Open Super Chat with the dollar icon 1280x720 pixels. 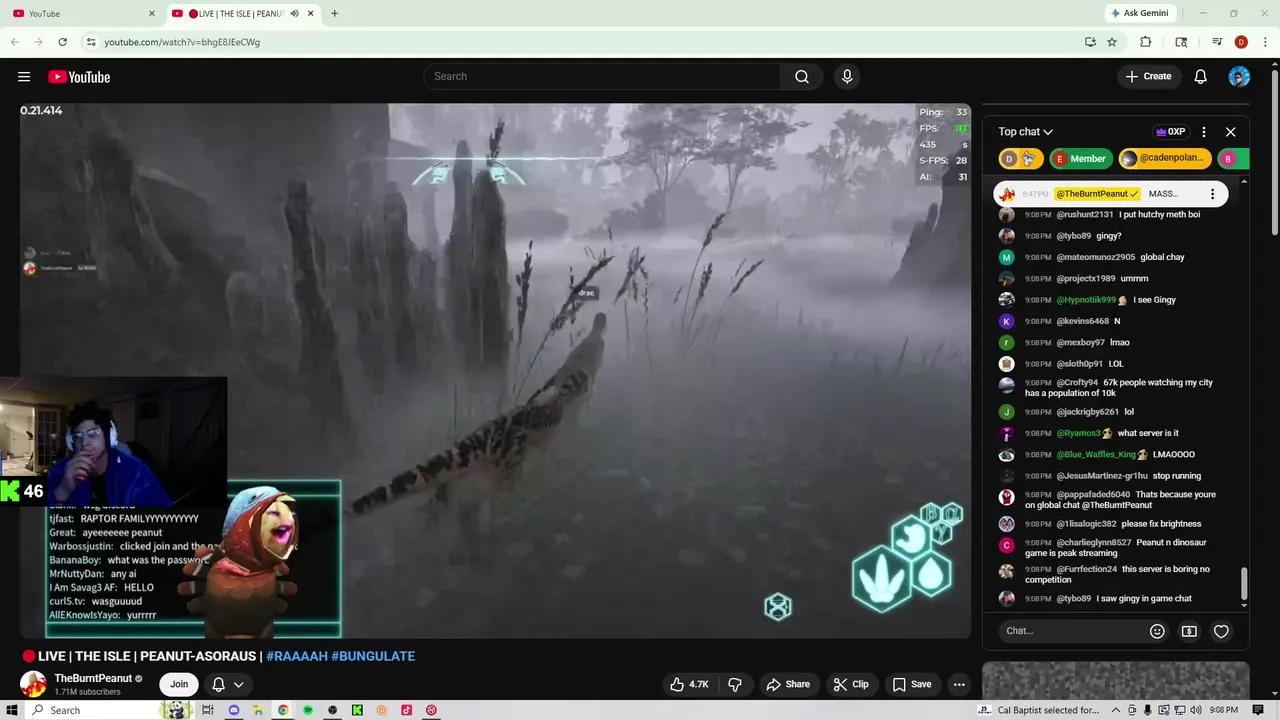point(1189,631)
